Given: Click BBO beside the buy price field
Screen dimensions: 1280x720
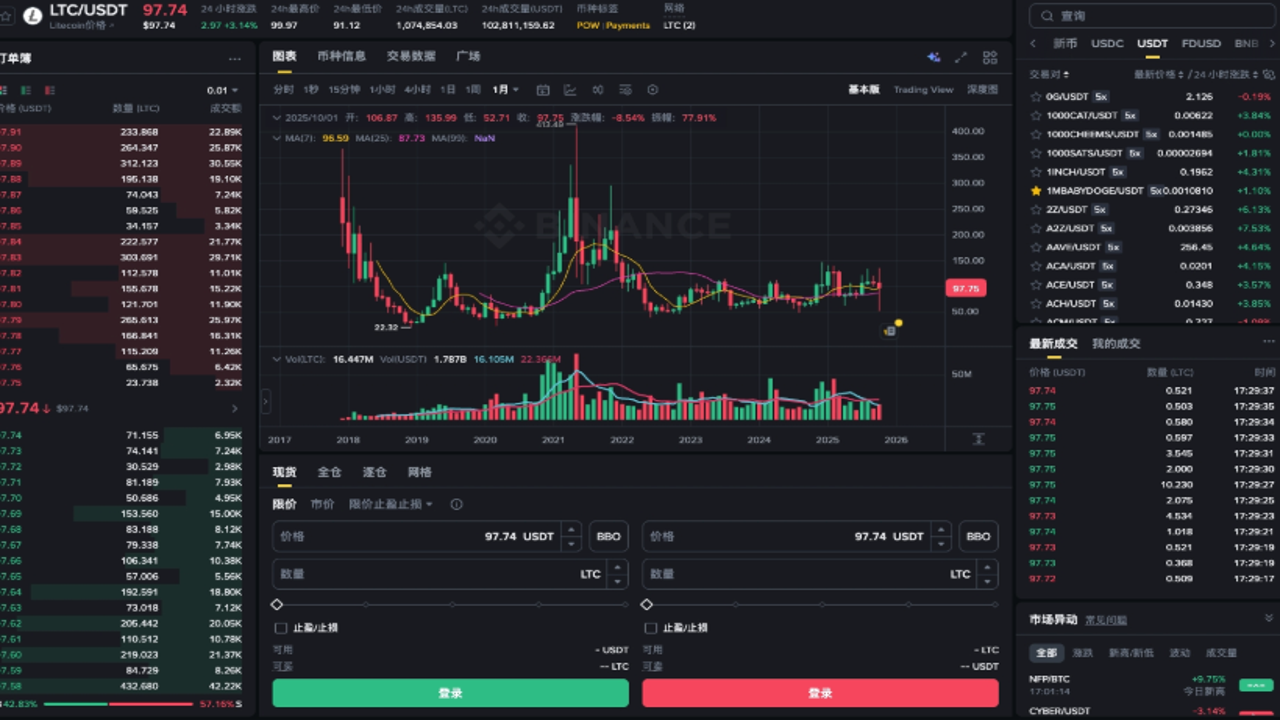Looking at the screenshot, I should [x=609, y=537].
